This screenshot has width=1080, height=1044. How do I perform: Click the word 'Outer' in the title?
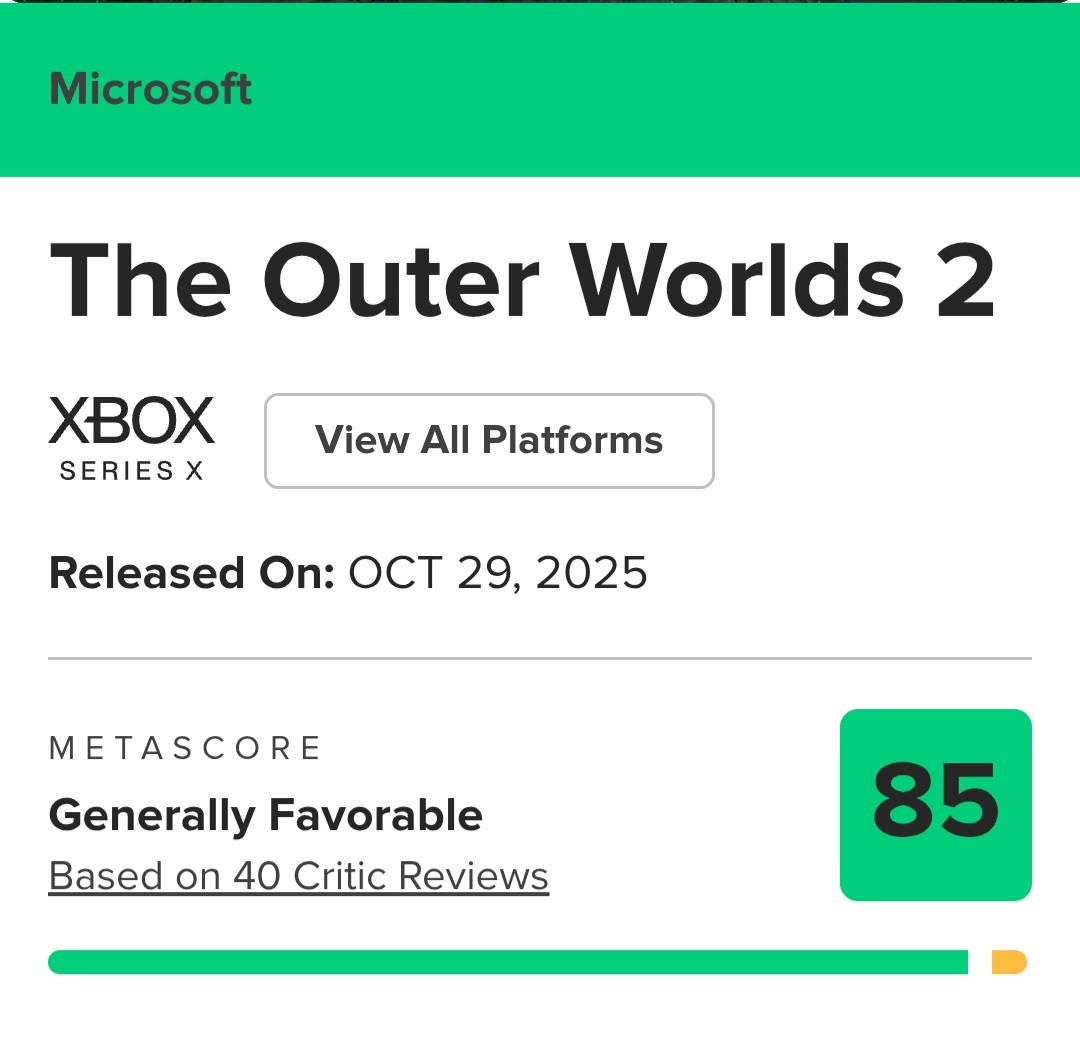coord(402,281)
